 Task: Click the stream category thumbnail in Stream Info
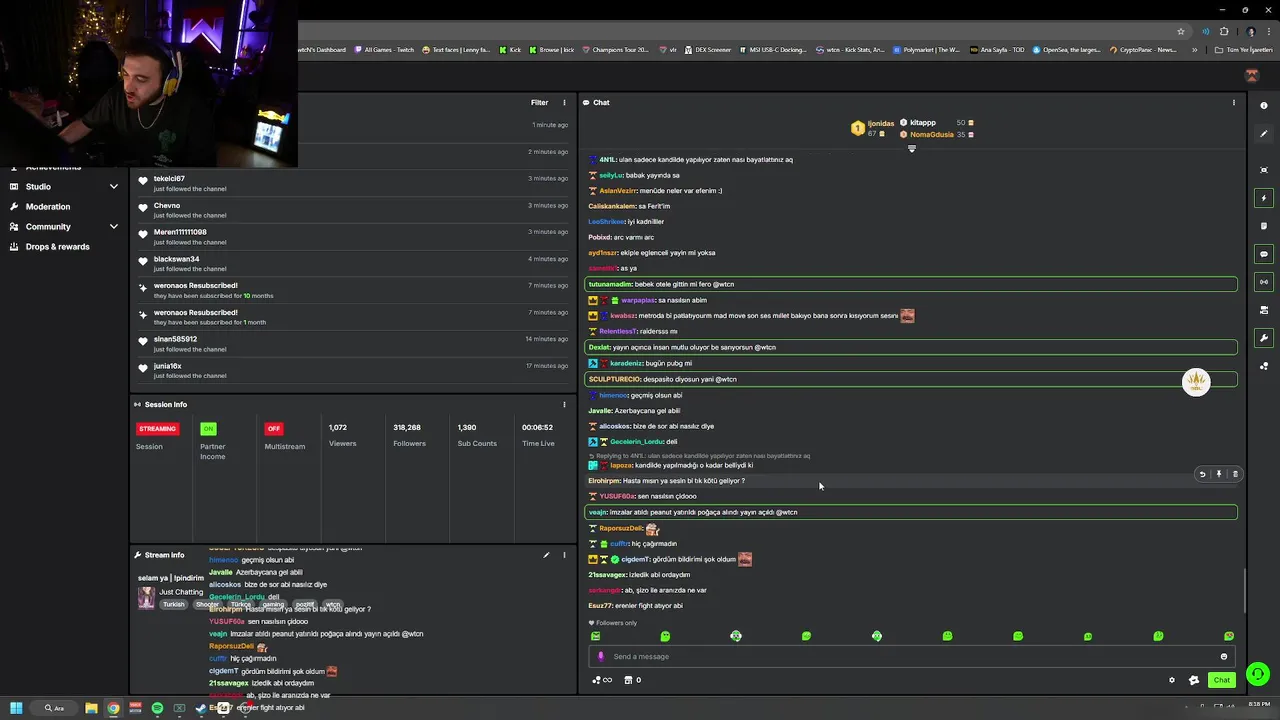(x=147, y=597)
